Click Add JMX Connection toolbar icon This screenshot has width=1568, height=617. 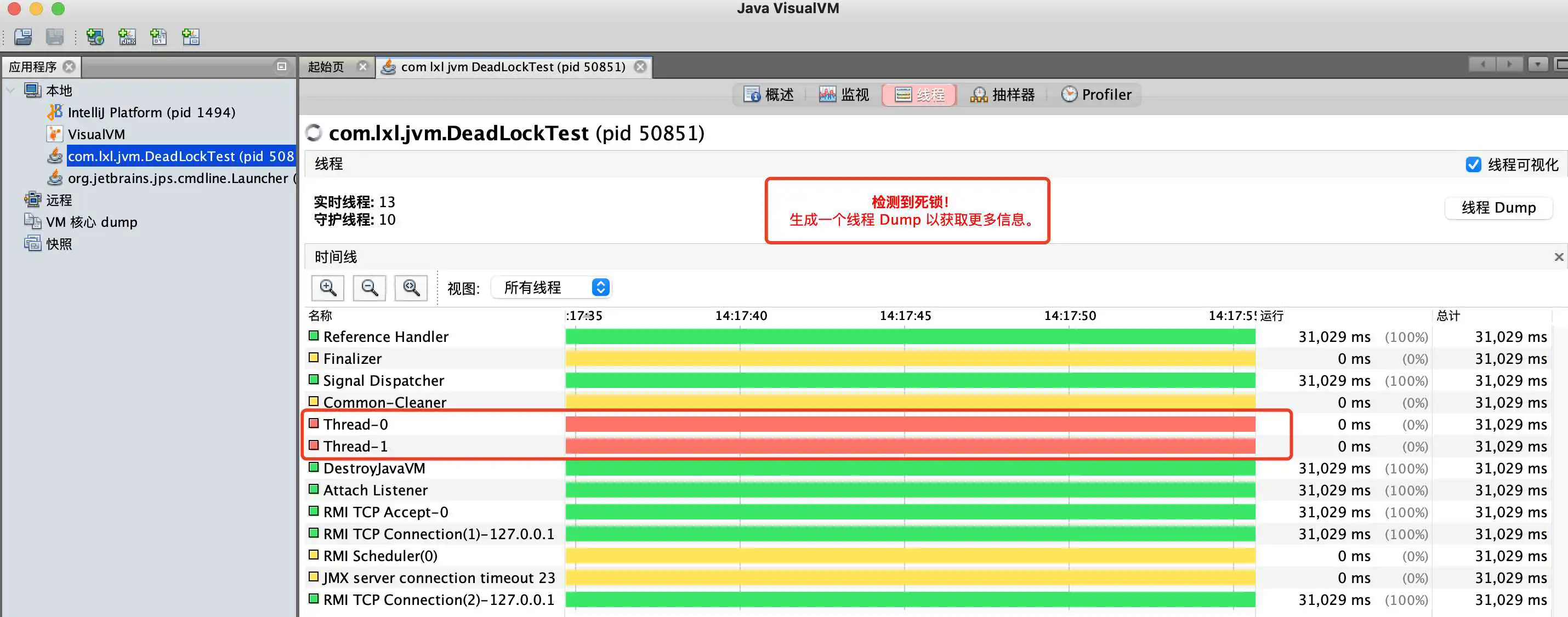click(x=127, y=37)
